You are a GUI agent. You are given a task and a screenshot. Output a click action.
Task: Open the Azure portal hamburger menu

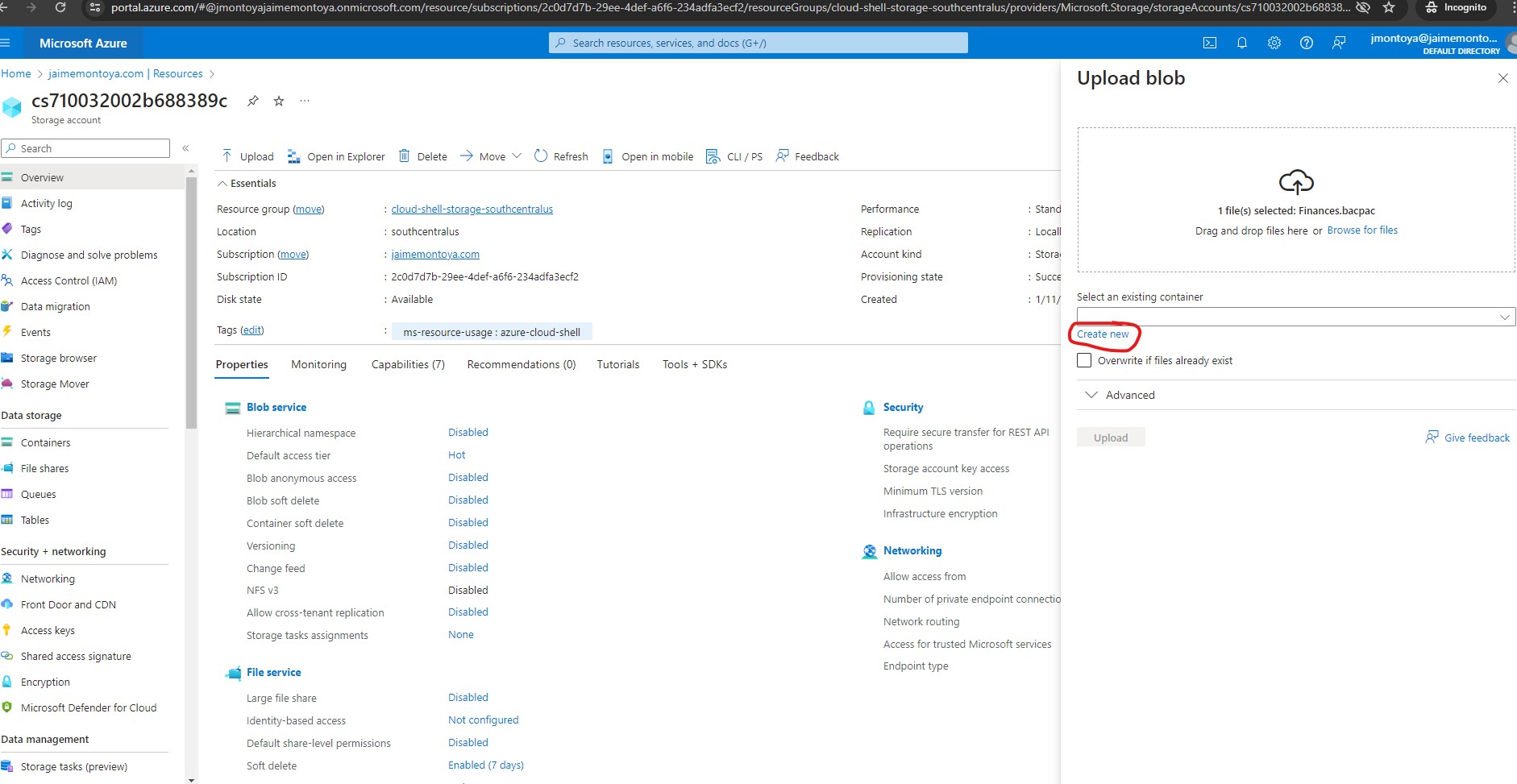pyautogui.click(x=6, y=44)
